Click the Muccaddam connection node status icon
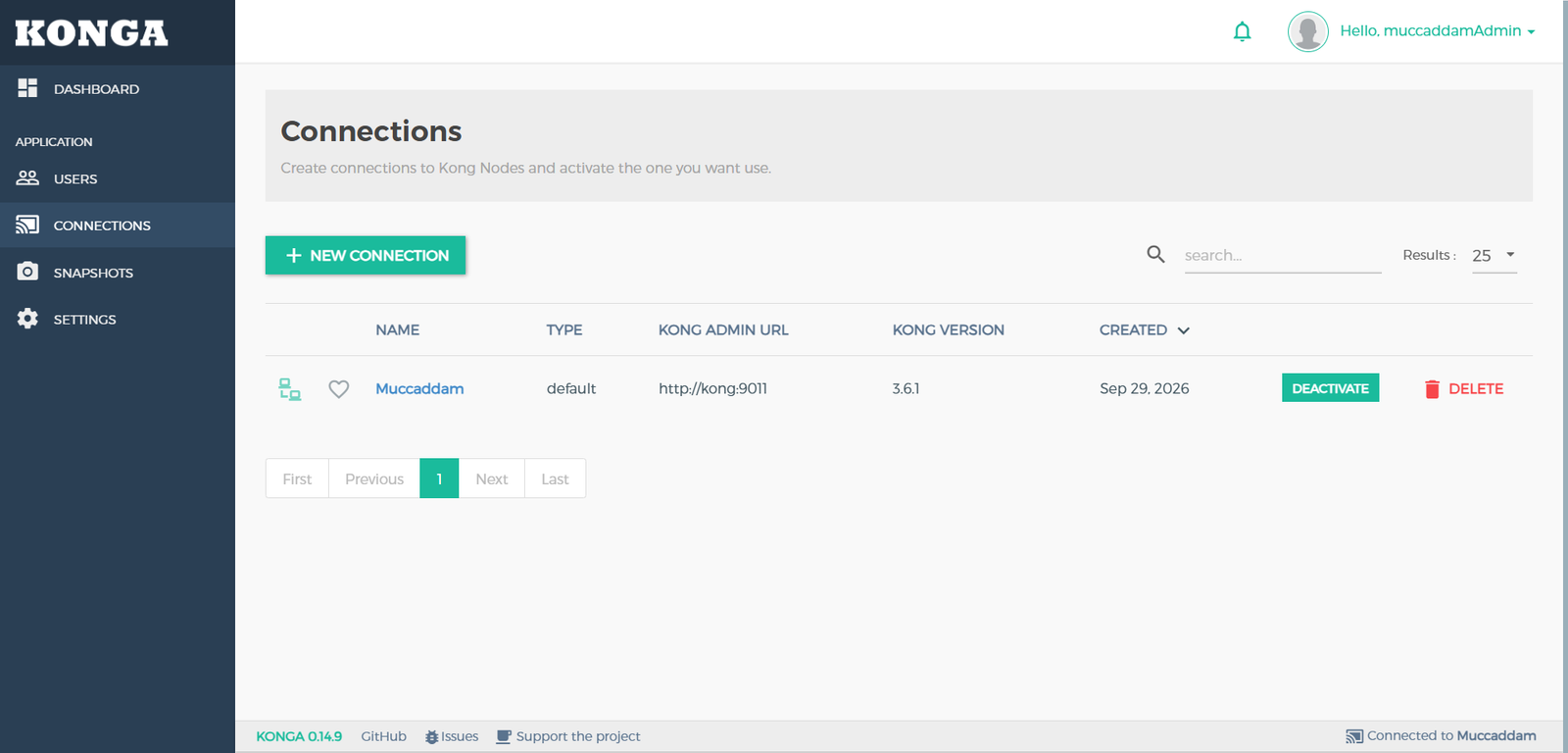The image size is (1568, 753). (x=289, y=389)
